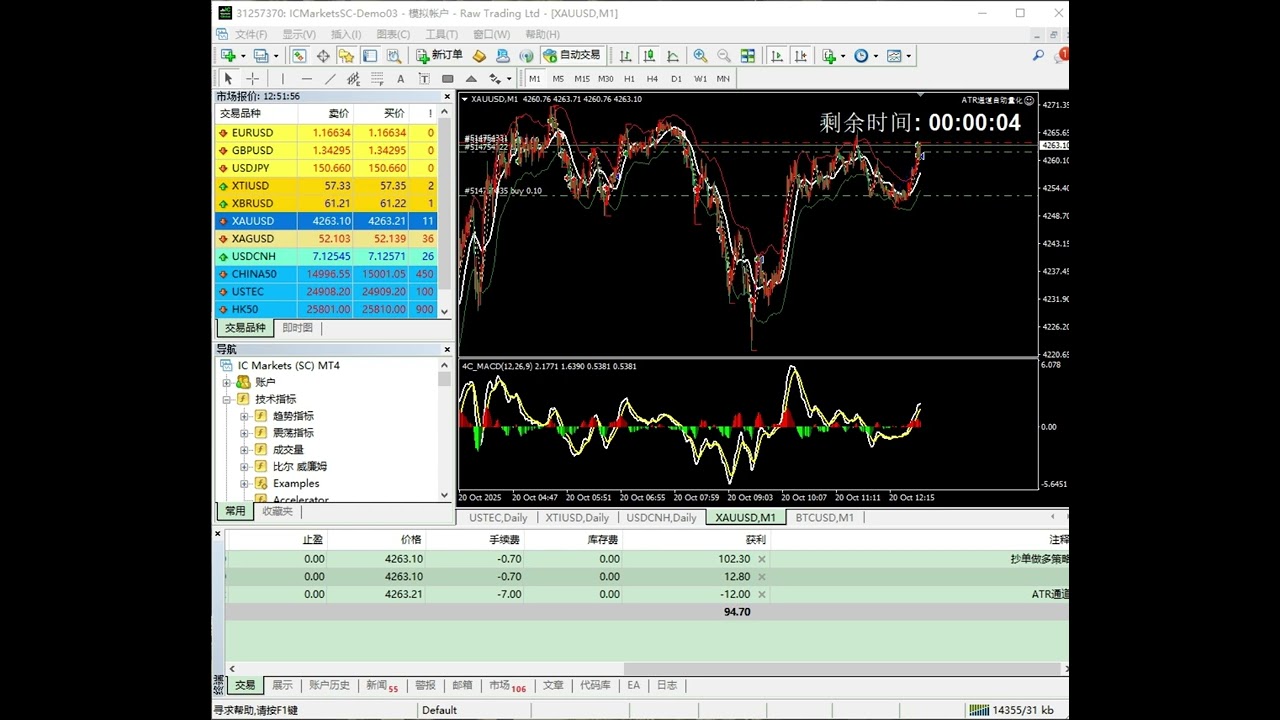Viewport: 1280px width, 720px height.
Task: Switch timeframe to M15
Action: 582,78
